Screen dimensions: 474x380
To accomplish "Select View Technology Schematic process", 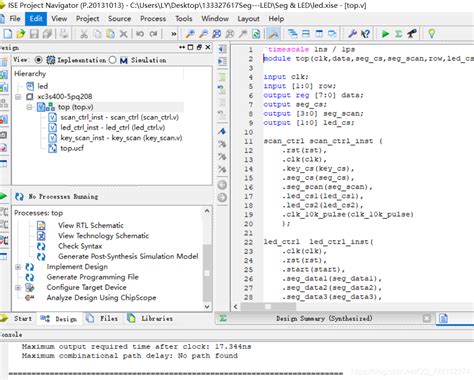I will click(x=103, y=236).
